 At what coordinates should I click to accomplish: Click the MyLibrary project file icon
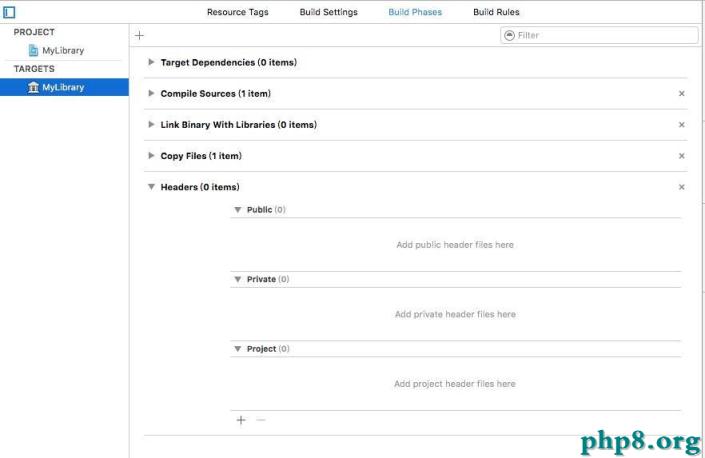tap(33, 50)
